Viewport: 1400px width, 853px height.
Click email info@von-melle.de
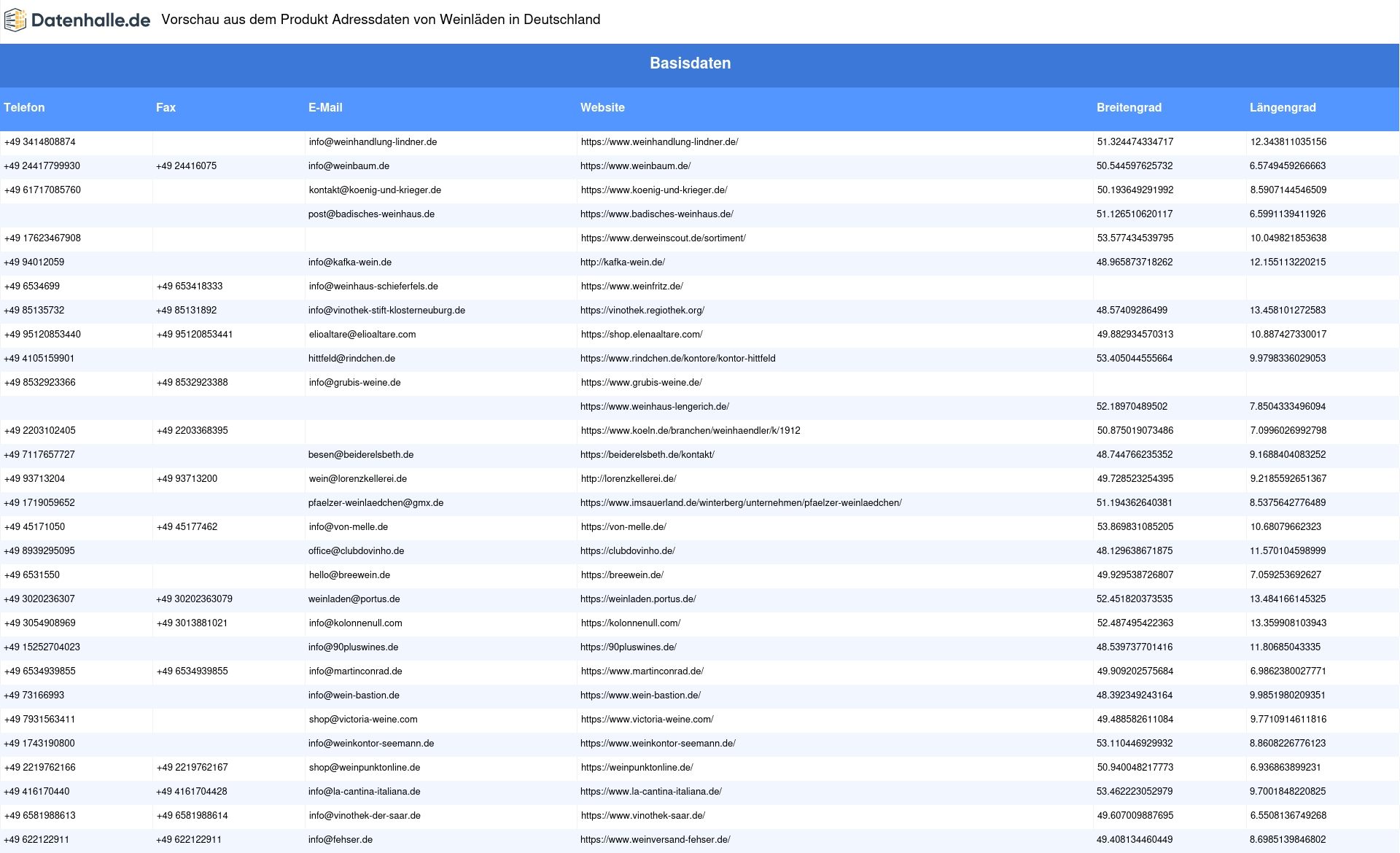(349, 527)
